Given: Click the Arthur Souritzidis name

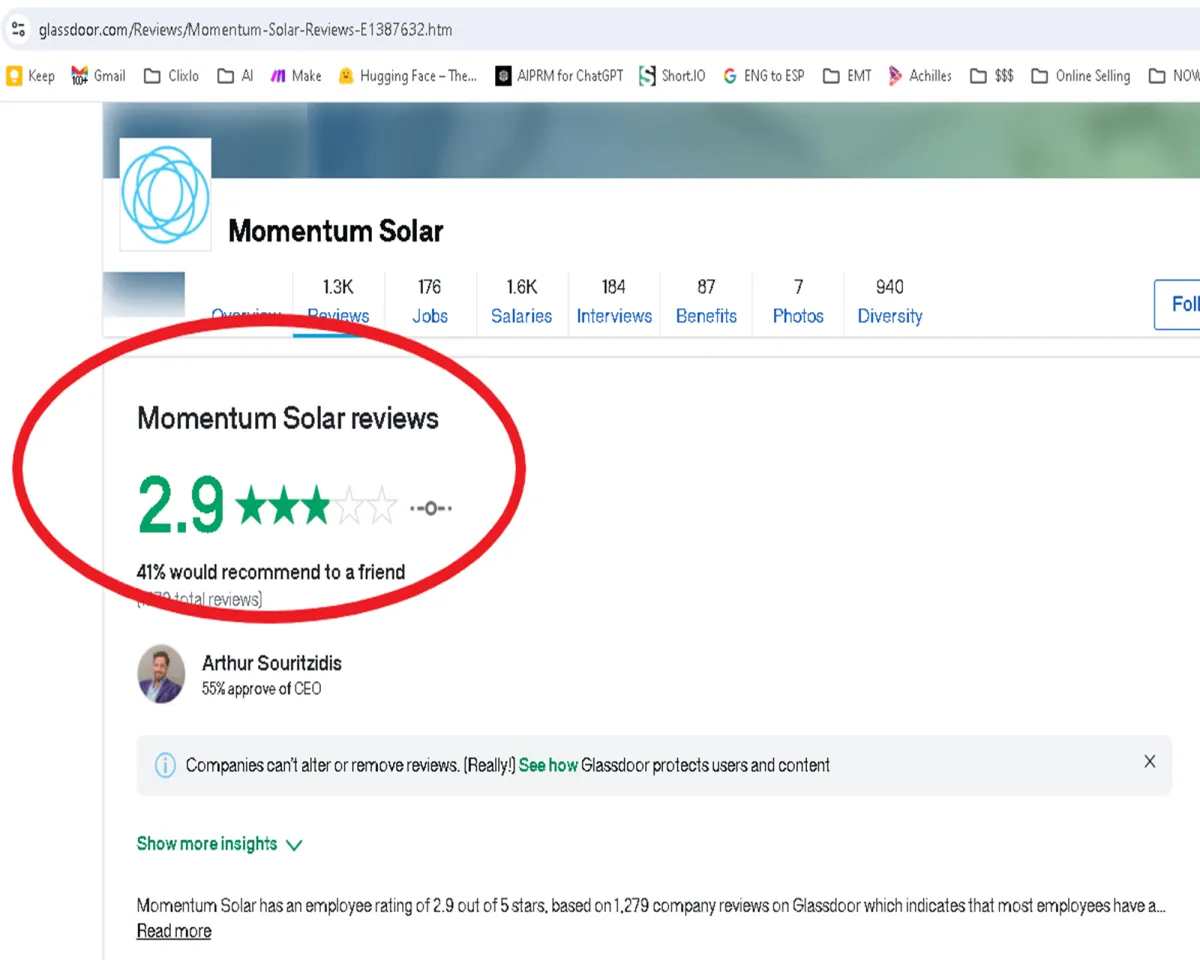Looking at the screenshot, I should (272, 663).
